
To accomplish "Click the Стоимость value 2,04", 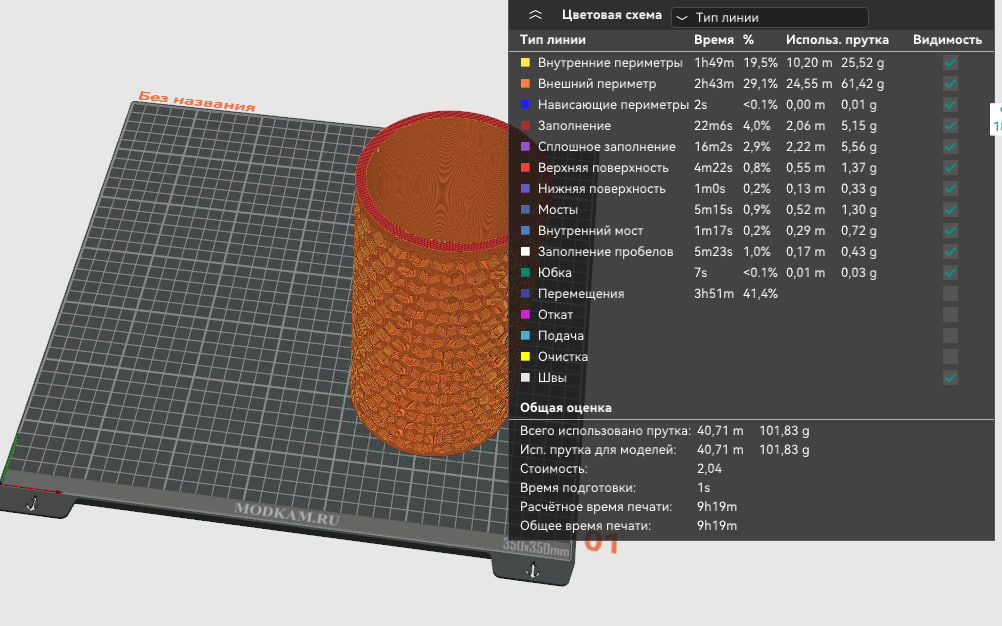I will tap(709, 469).
